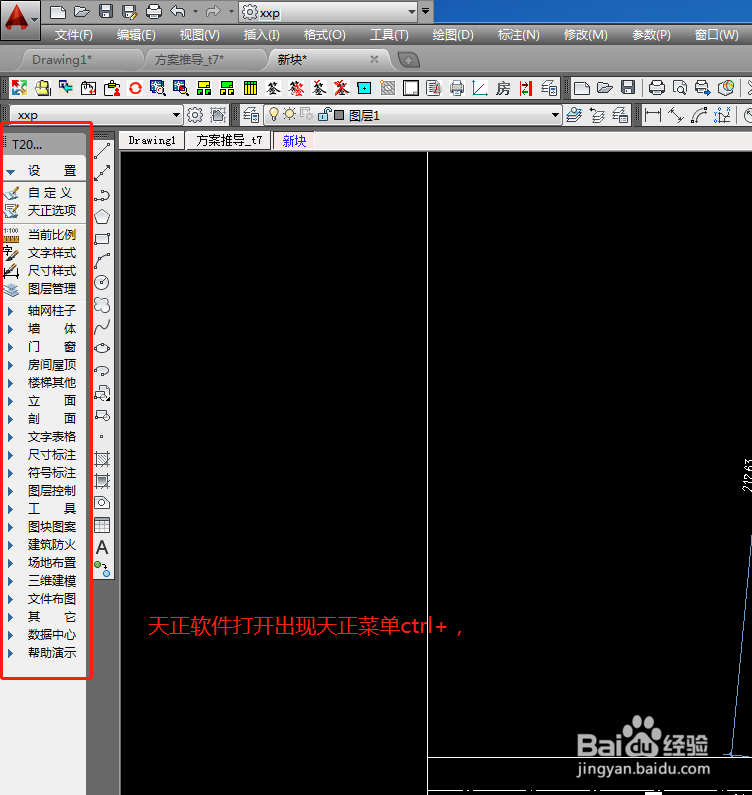Screen dimensions: 752x795
Task: Open the 视图(V) menu
Action: tap(199, 35)
